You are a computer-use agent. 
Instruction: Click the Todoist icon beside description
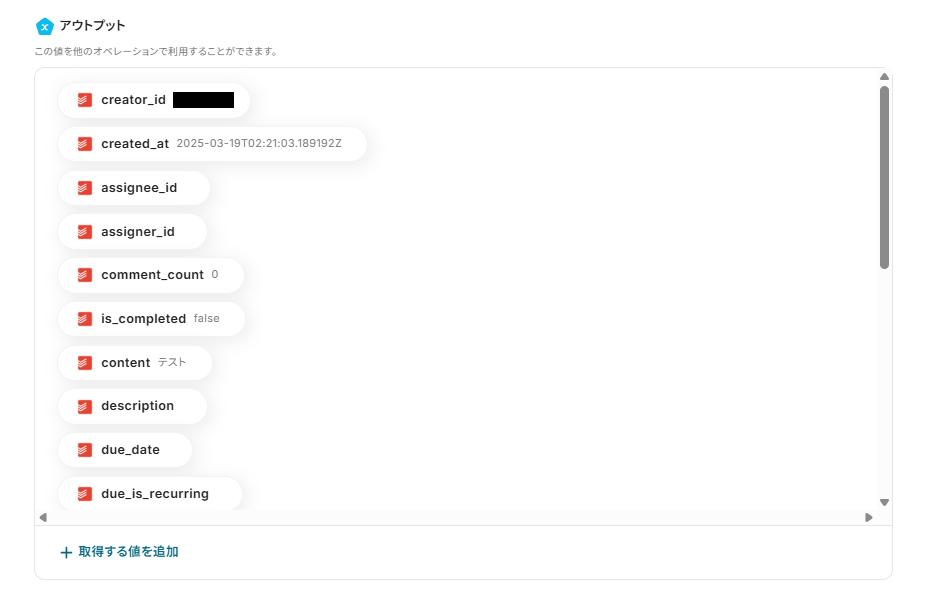(85, 406)
